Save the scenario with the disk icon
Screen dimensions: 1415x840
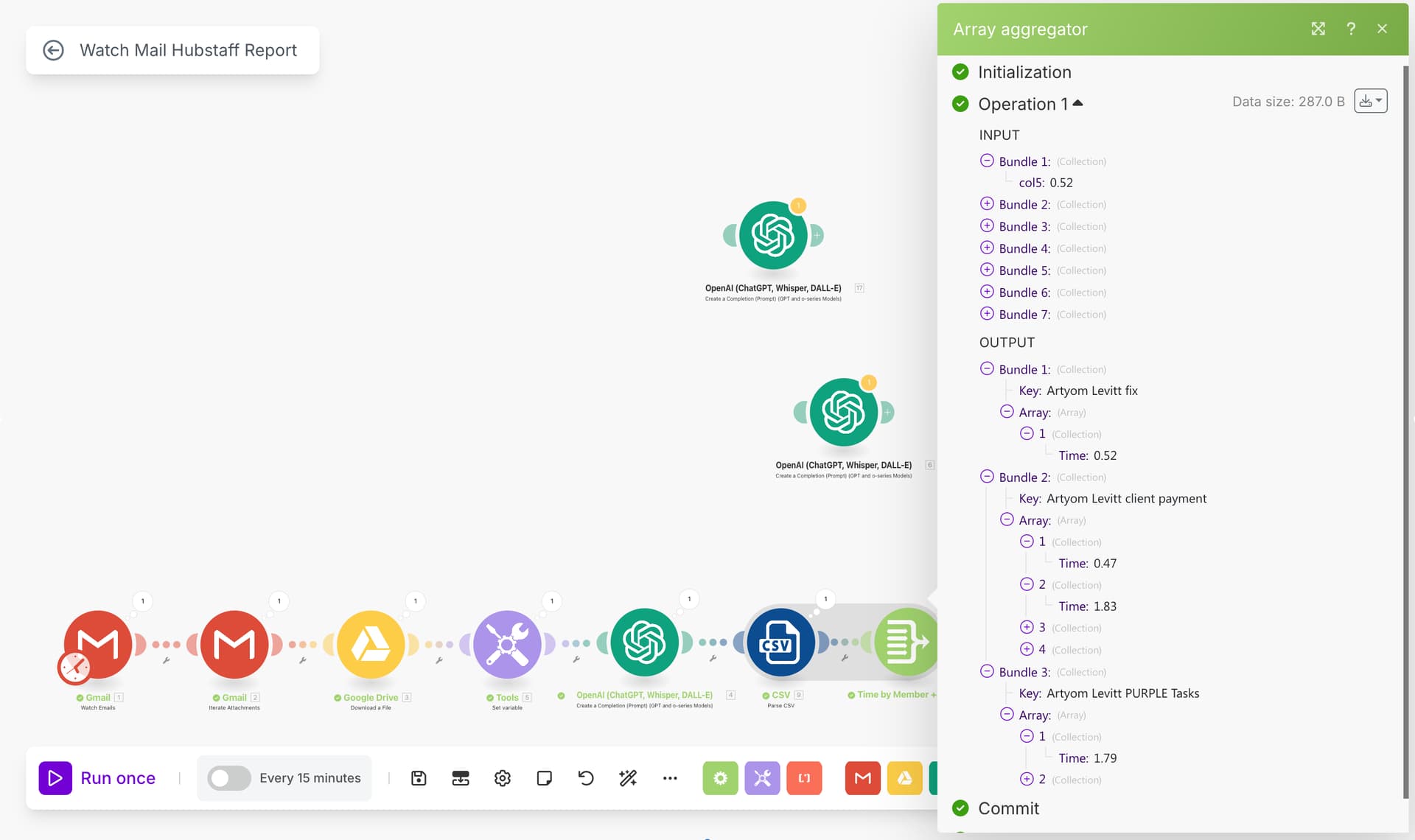[x=419, y=778]
